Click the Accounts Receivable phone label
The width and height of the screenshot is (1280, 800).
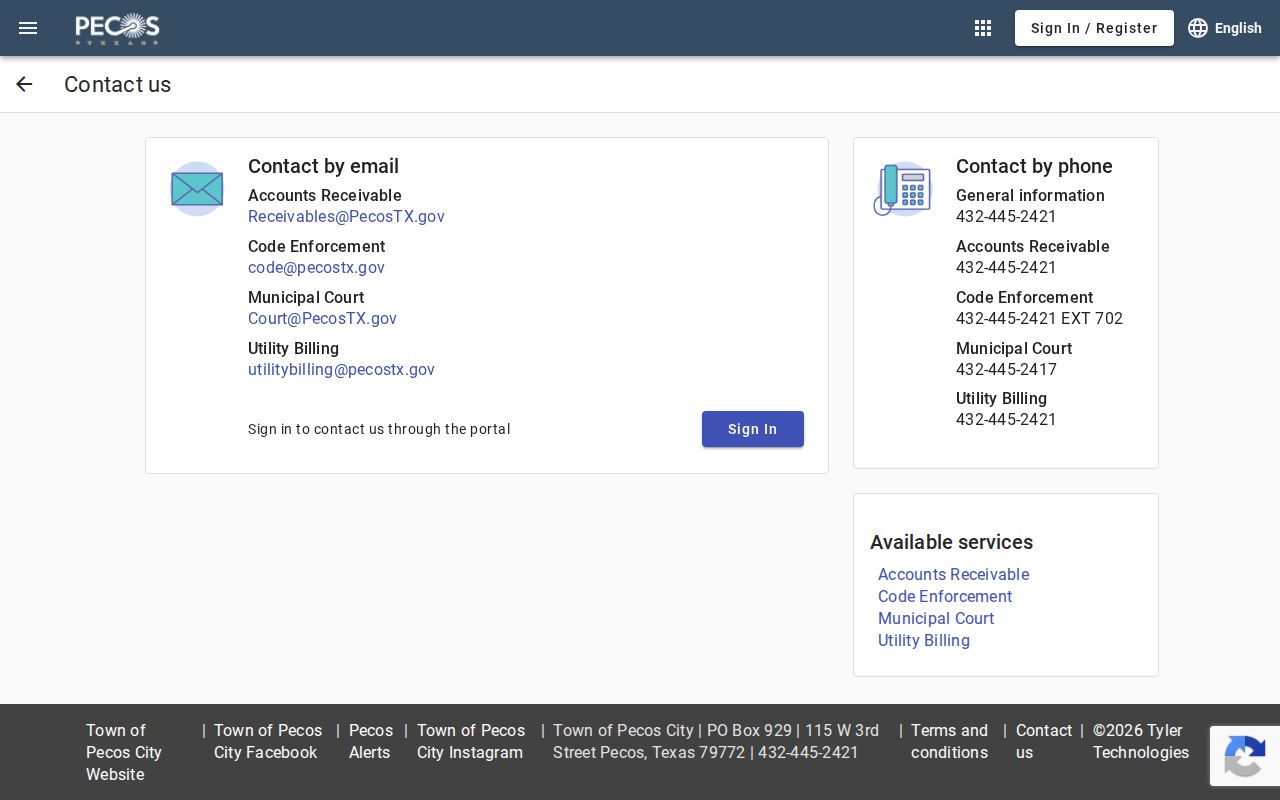click(1032, 246)
